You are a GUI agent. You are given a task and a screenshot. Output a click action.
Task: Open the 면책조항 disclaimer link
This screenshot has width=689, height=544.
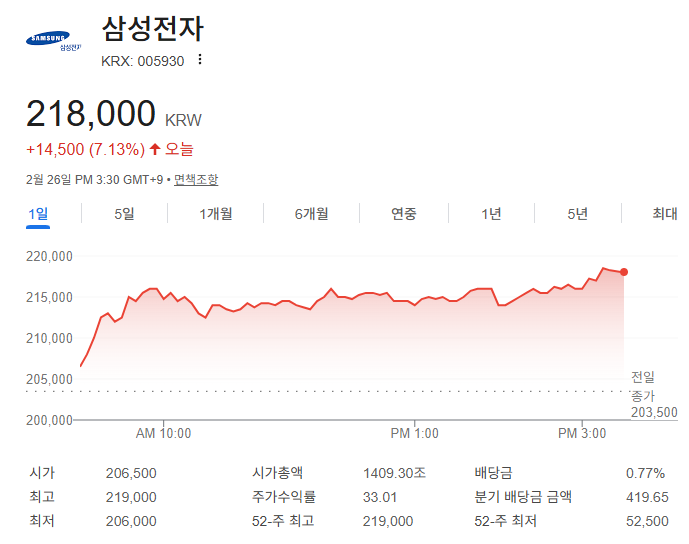point(196,180)
